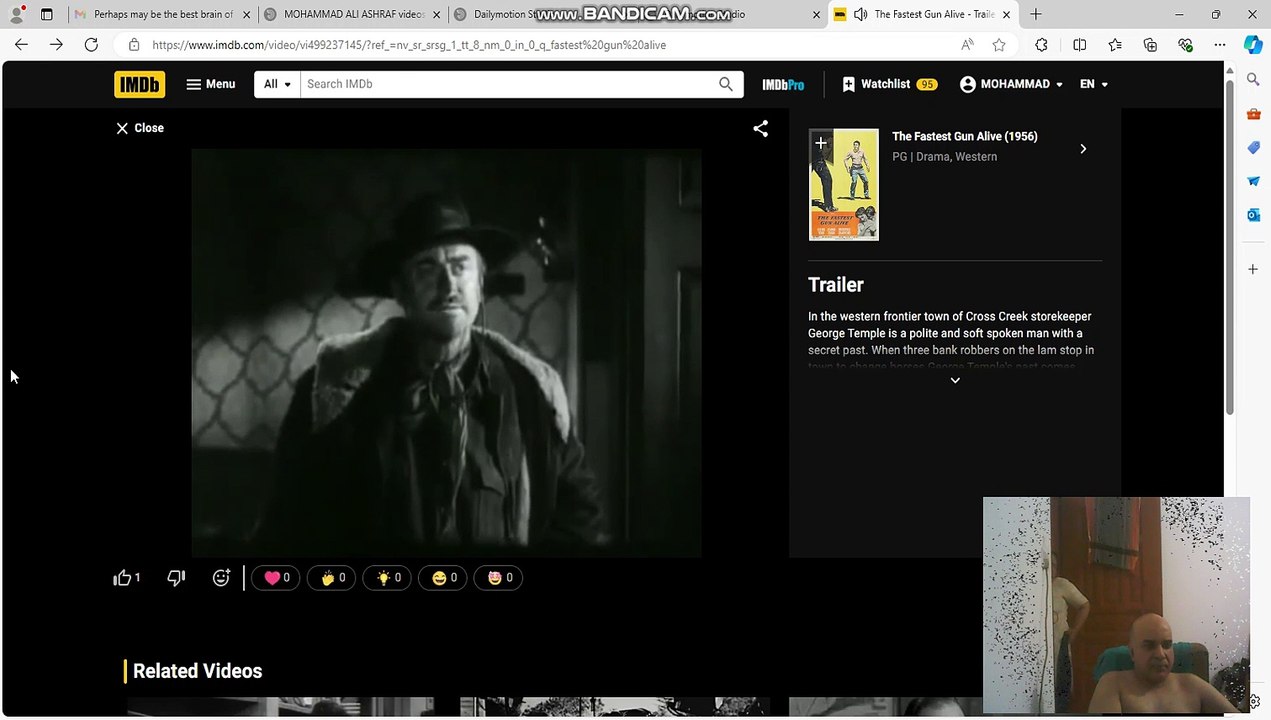
Task: Open the Watchlist
Action: pos(889,84)
